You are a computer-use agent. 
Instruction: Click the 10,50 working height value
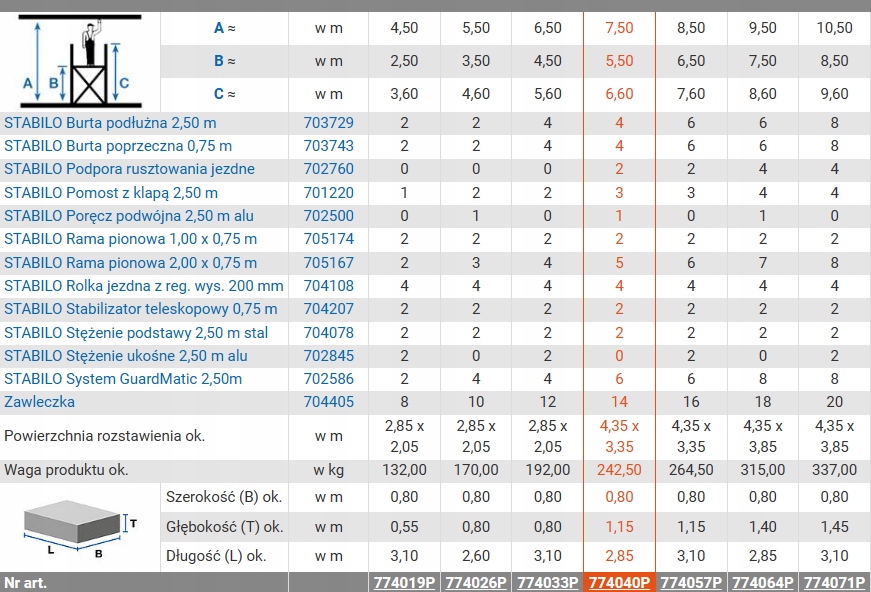834,28
